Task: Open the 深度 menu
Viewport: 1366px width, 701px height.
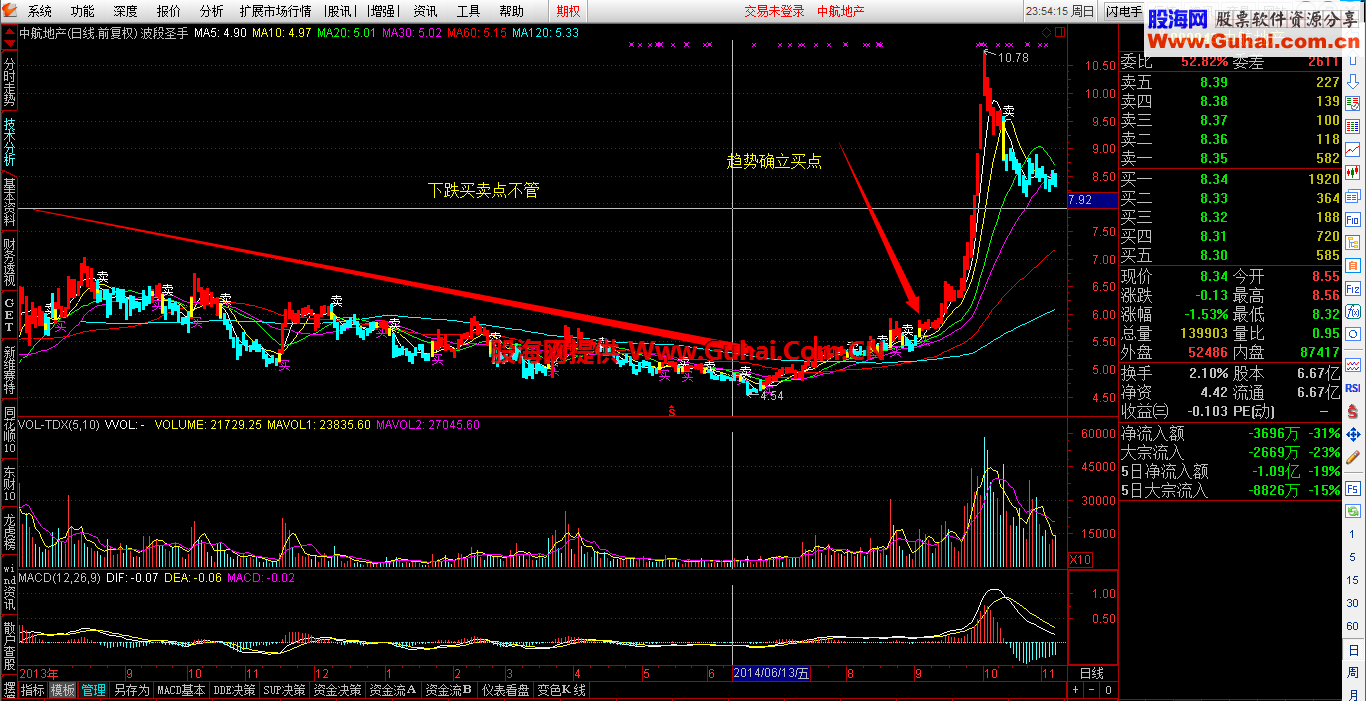Action: coord(126,11)
